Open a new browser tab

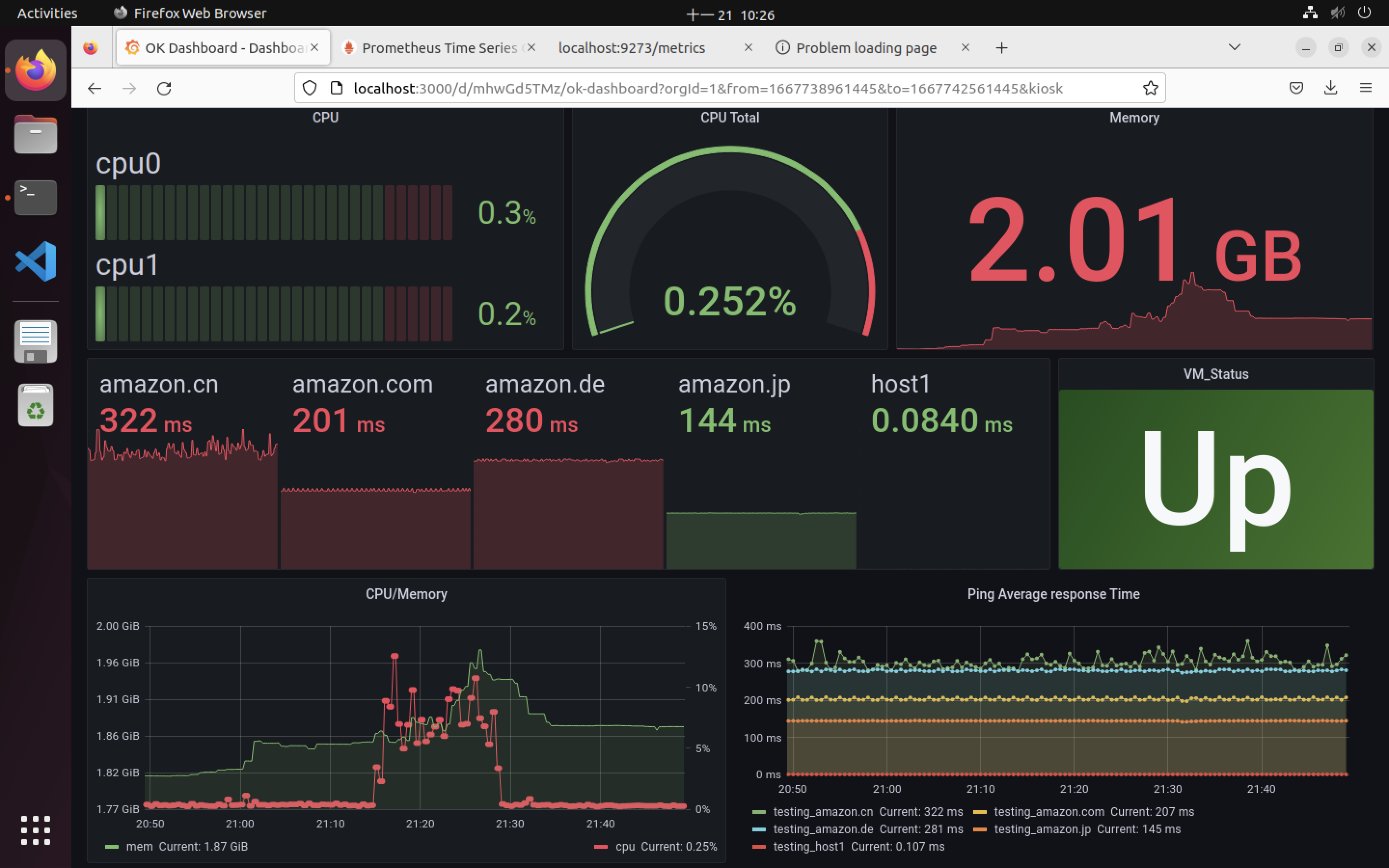1001,48
